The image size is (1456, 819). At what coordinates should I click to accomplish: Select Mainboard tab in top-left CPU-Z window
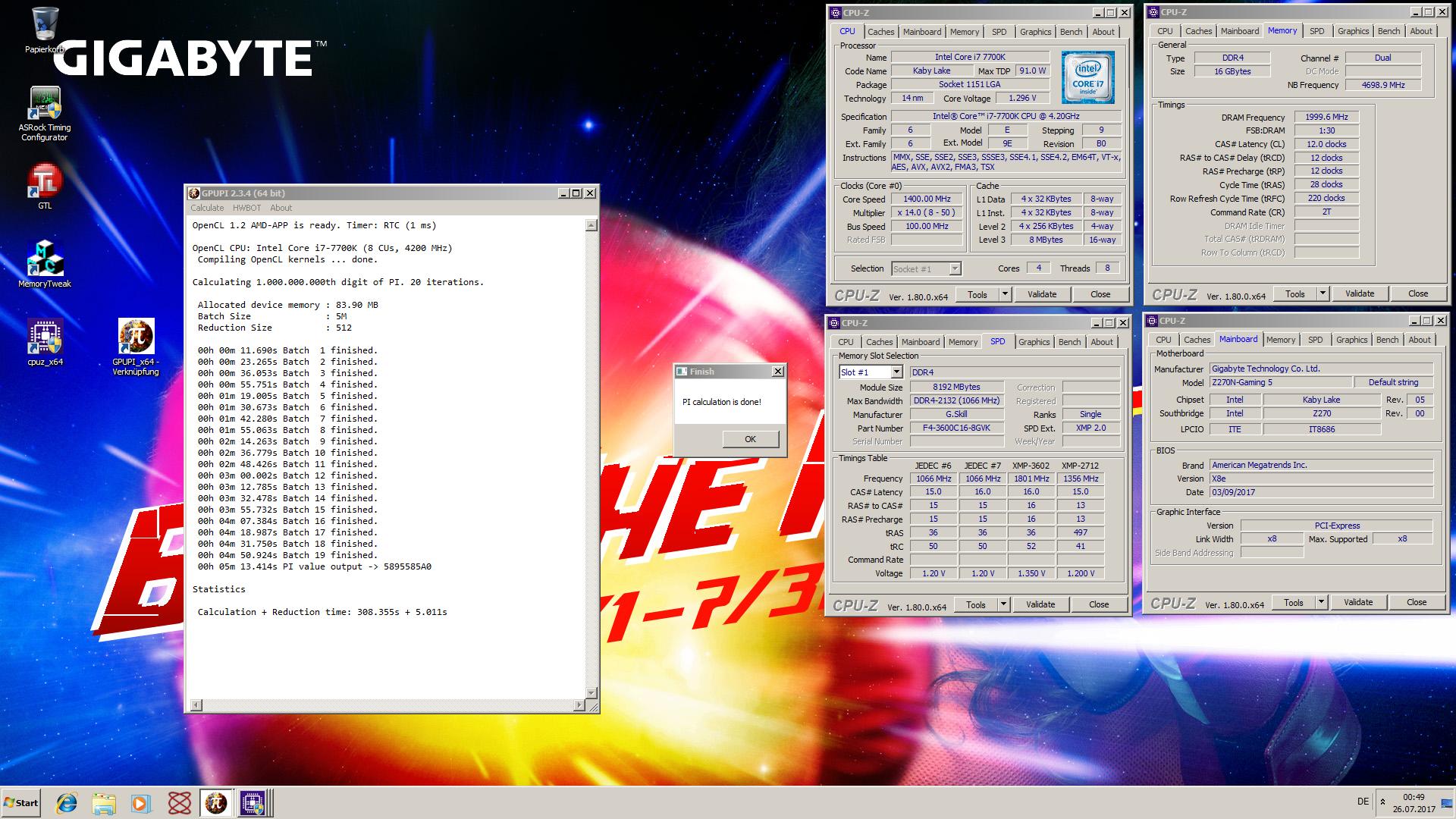tap(921, 32)
